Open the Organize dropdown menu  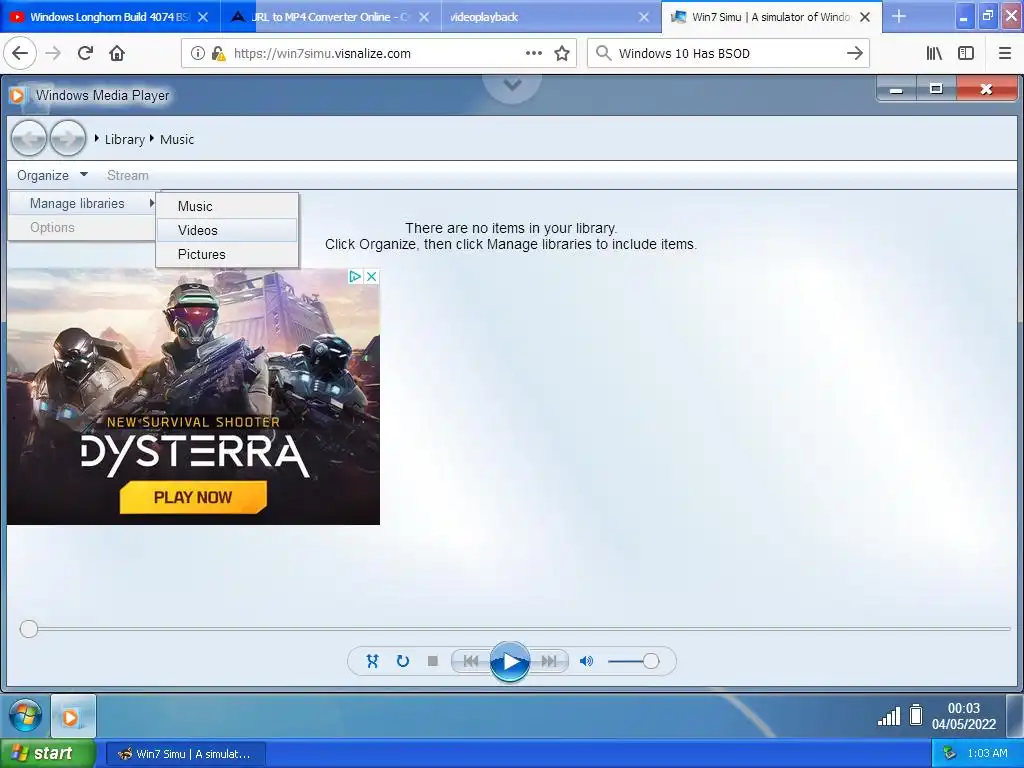(x=52, y=175)
